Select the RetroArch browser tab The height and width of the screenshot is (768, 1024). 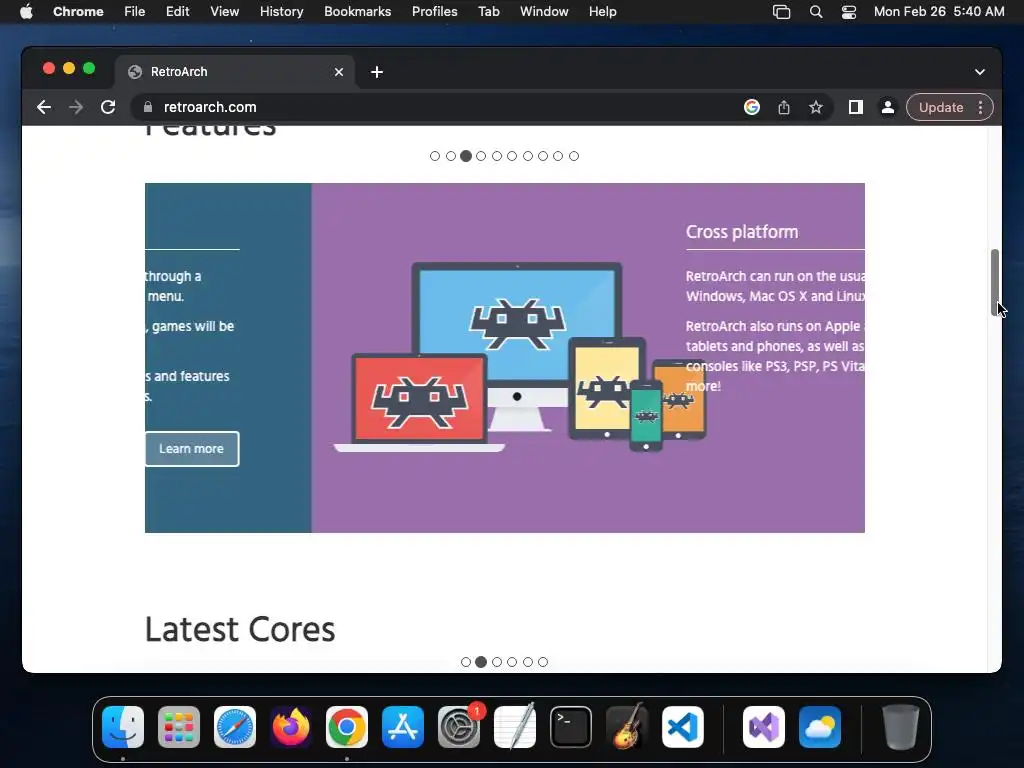(235, 72)
